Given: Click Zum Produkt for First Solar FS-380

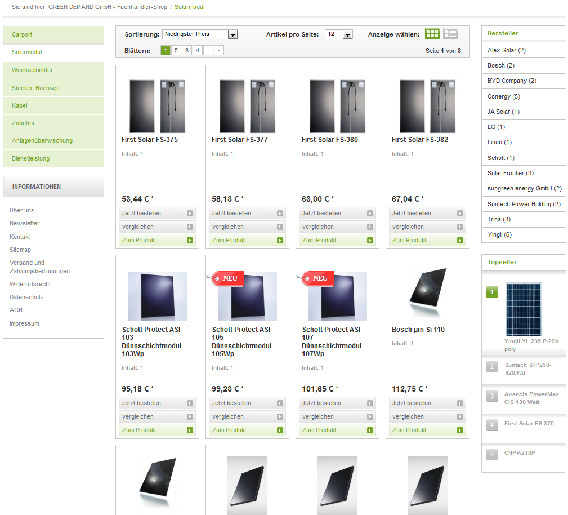Looking at the screenshot, I should 337,240.
